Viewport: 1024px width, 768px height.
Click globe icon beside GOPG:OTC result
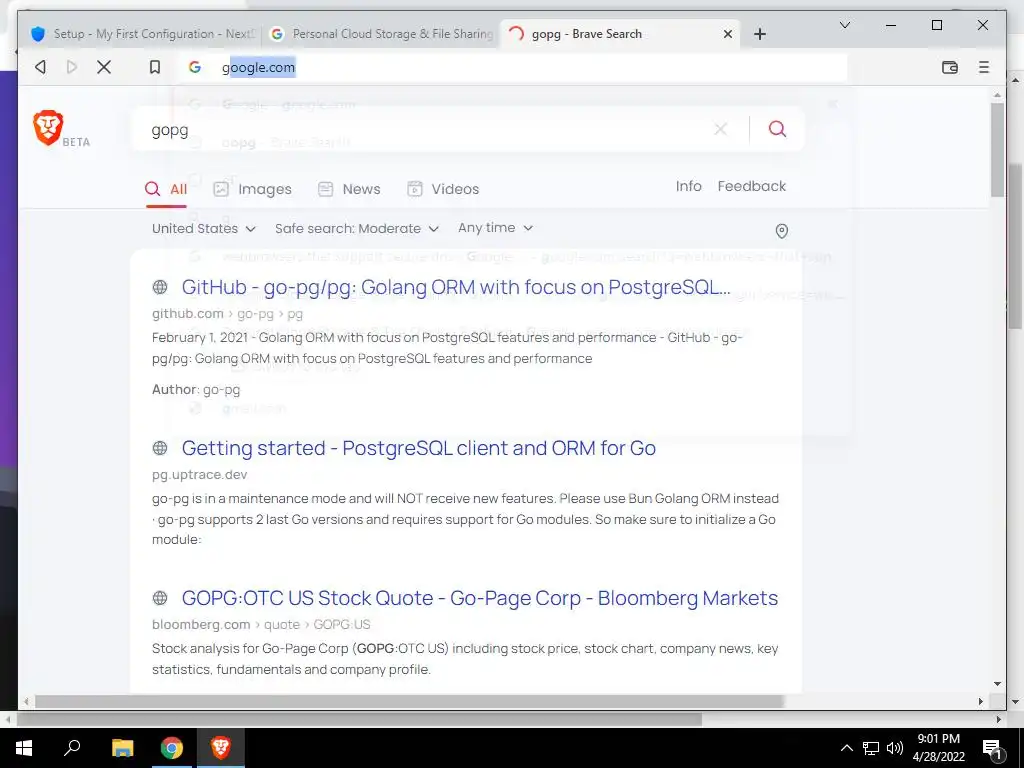(x=159, y=598)
